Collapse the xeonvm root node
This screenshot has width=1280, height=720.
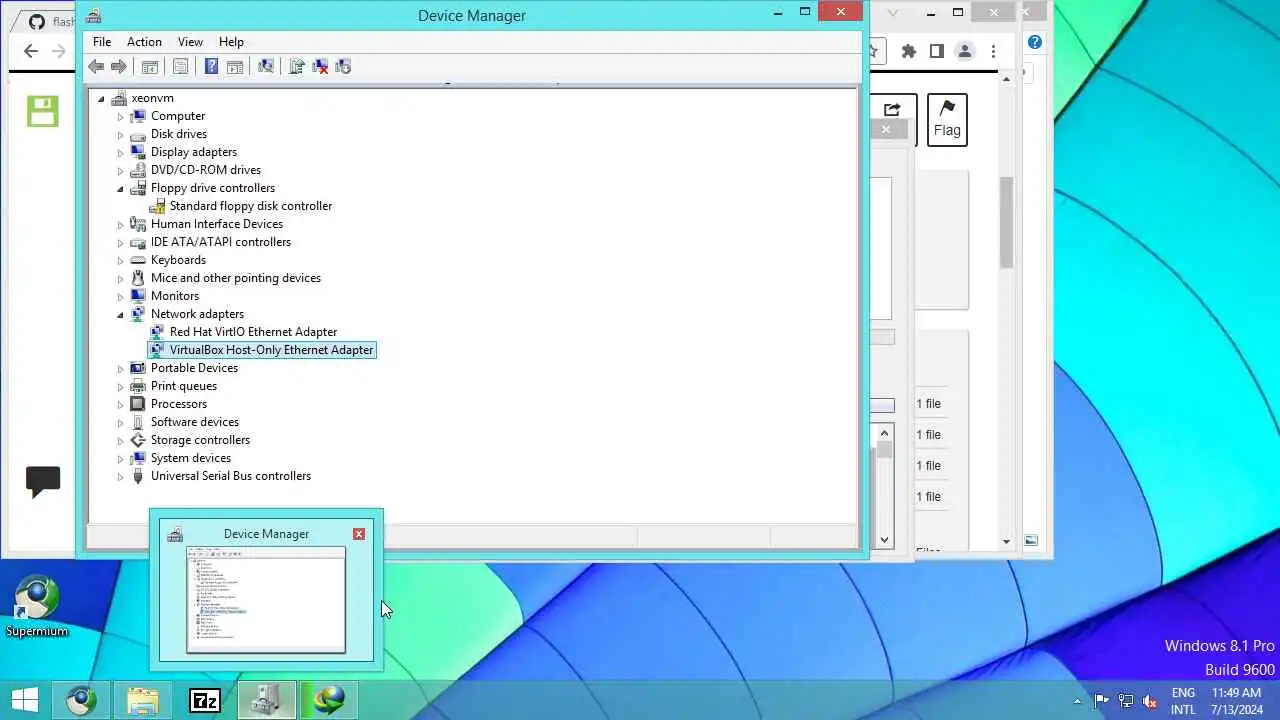pyautogui.click(x=101, y=98)
